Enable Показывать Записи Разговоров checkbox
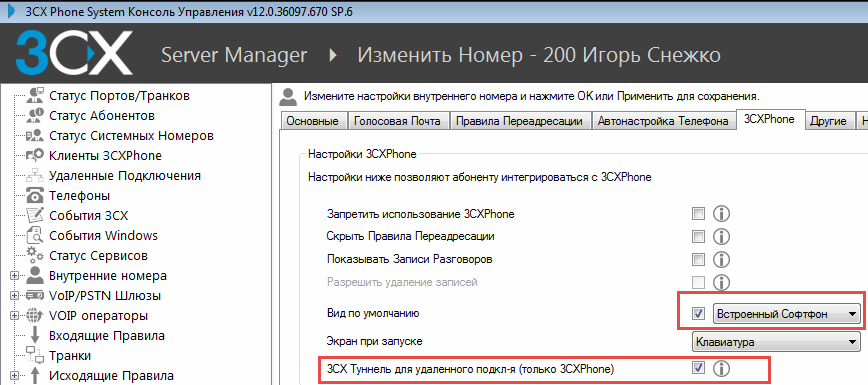This screenshot has width=868, height=385. pyautogui.click(x=699, y=259)
